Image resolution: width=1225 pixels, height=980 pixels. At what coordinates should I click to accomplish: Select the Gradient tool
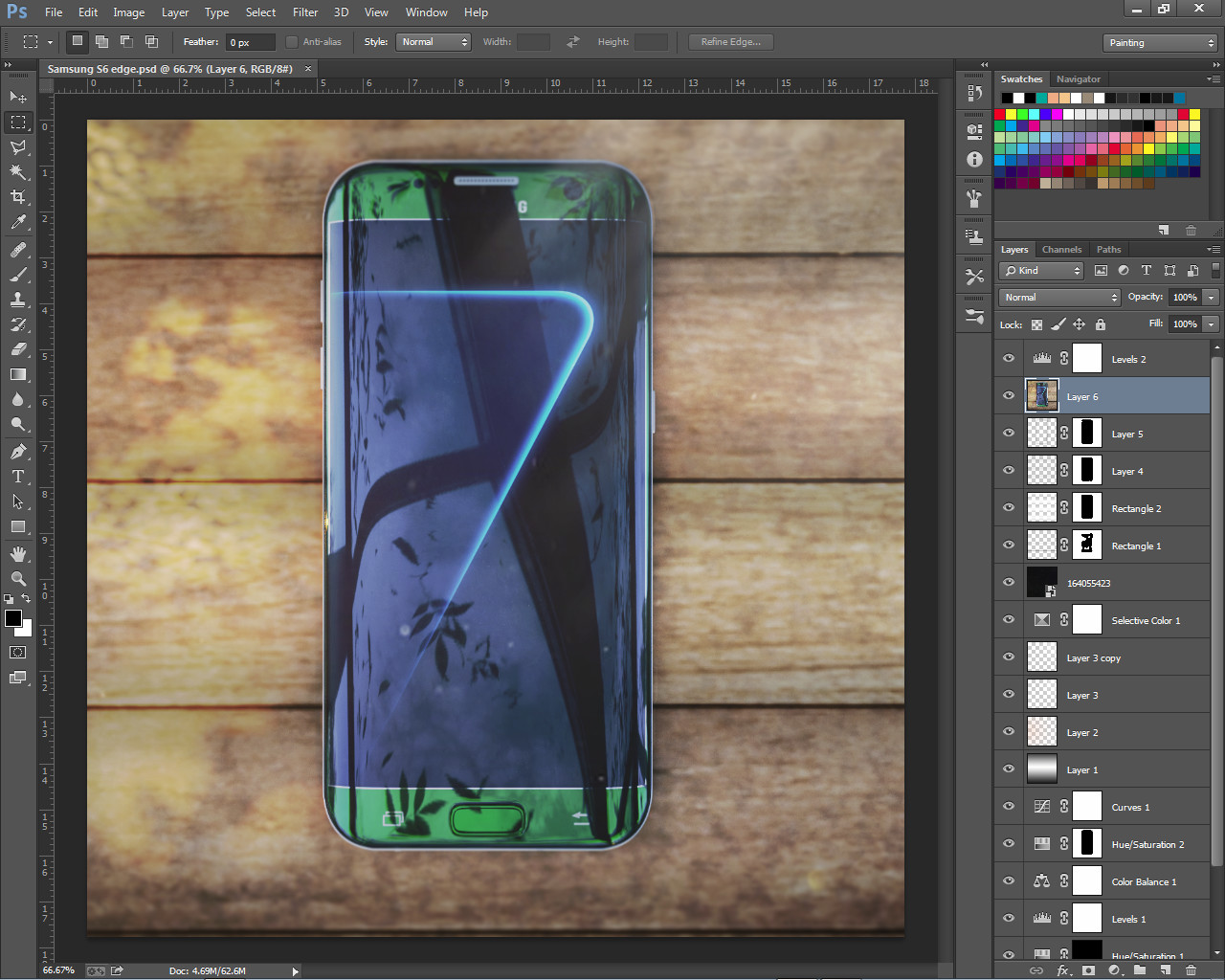pos(18,374)
